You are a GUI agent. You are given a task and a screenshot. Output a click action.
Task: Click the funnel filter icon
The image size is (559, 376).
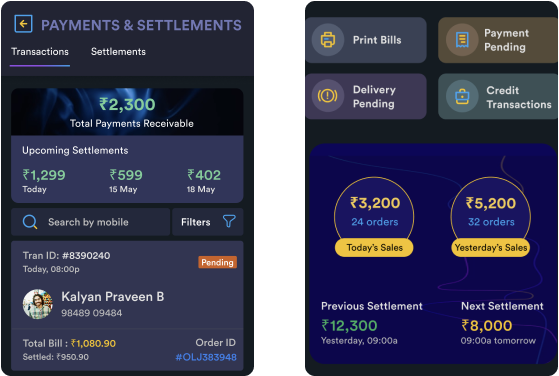click(229, 221)
